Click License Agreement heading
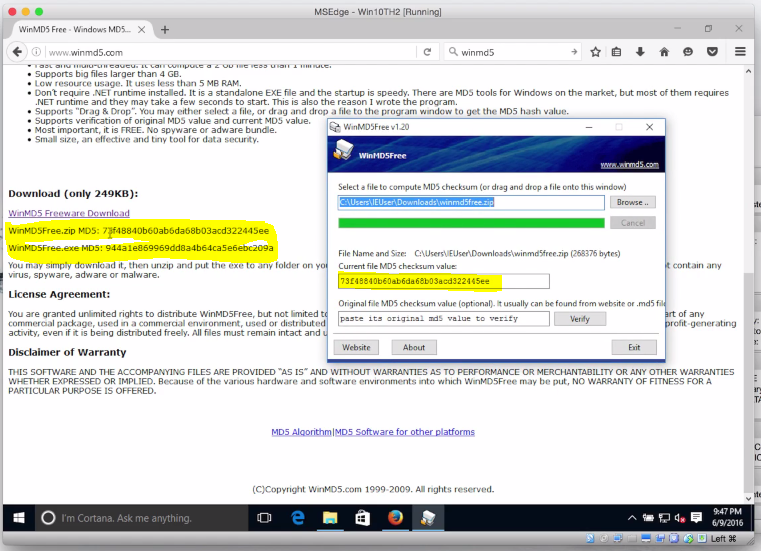 point(59,295)
